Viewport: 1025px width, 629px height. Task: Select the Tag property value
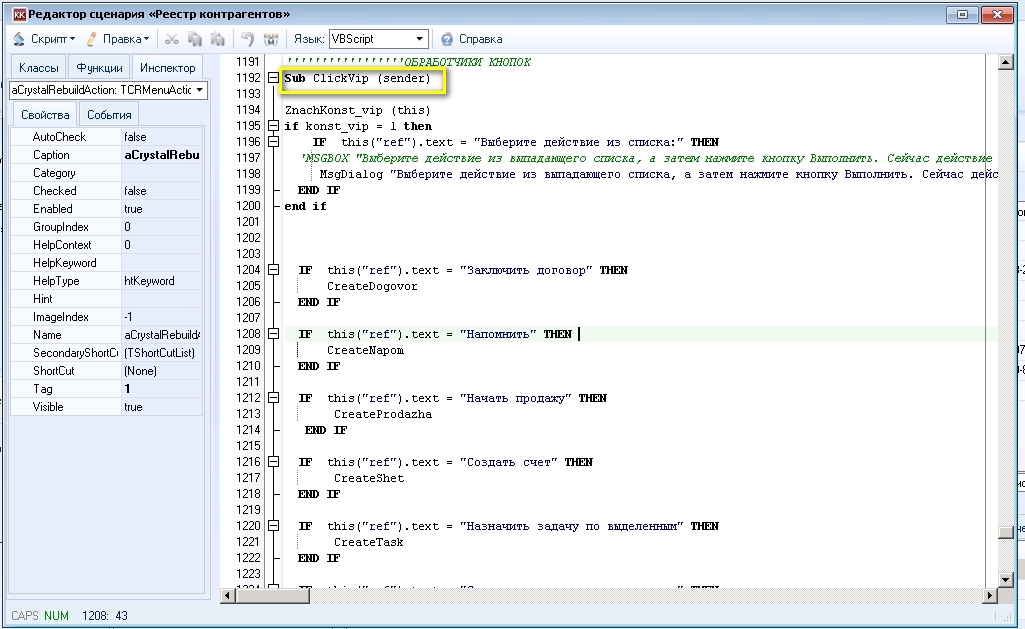click(161, 389)
